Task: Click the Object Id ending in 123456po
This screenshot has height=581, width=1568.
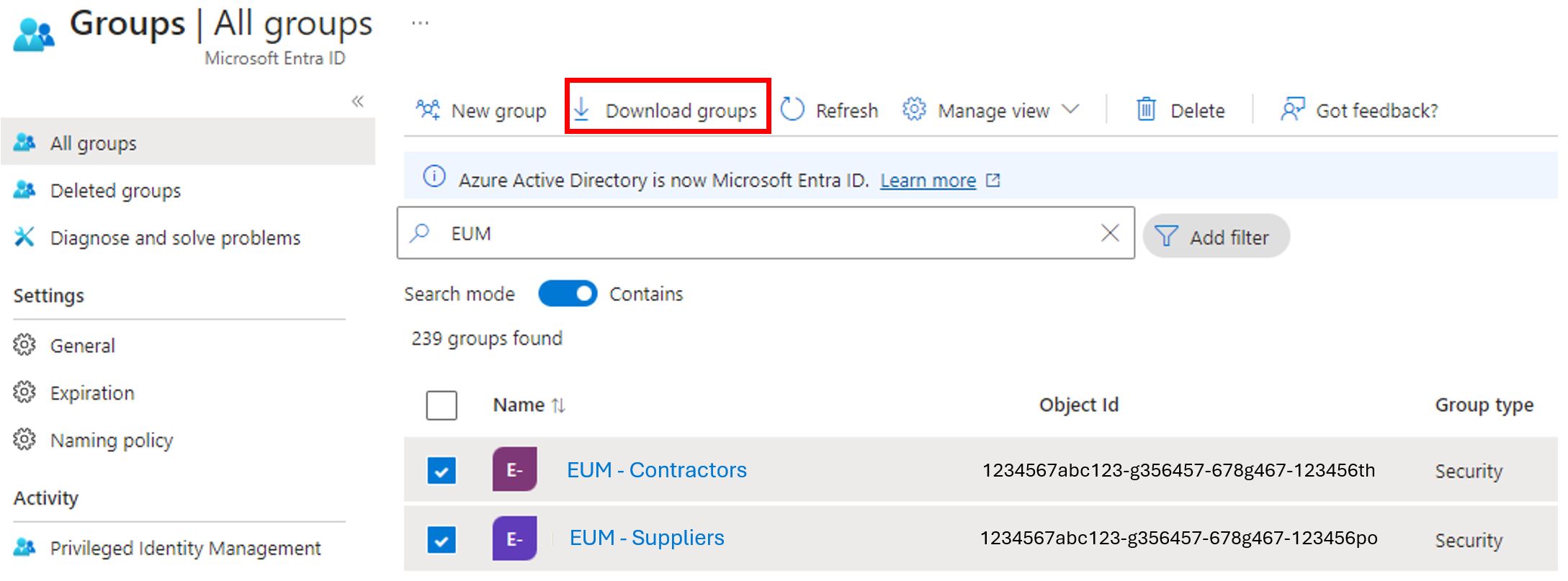Action: (x=1178, y=538)
